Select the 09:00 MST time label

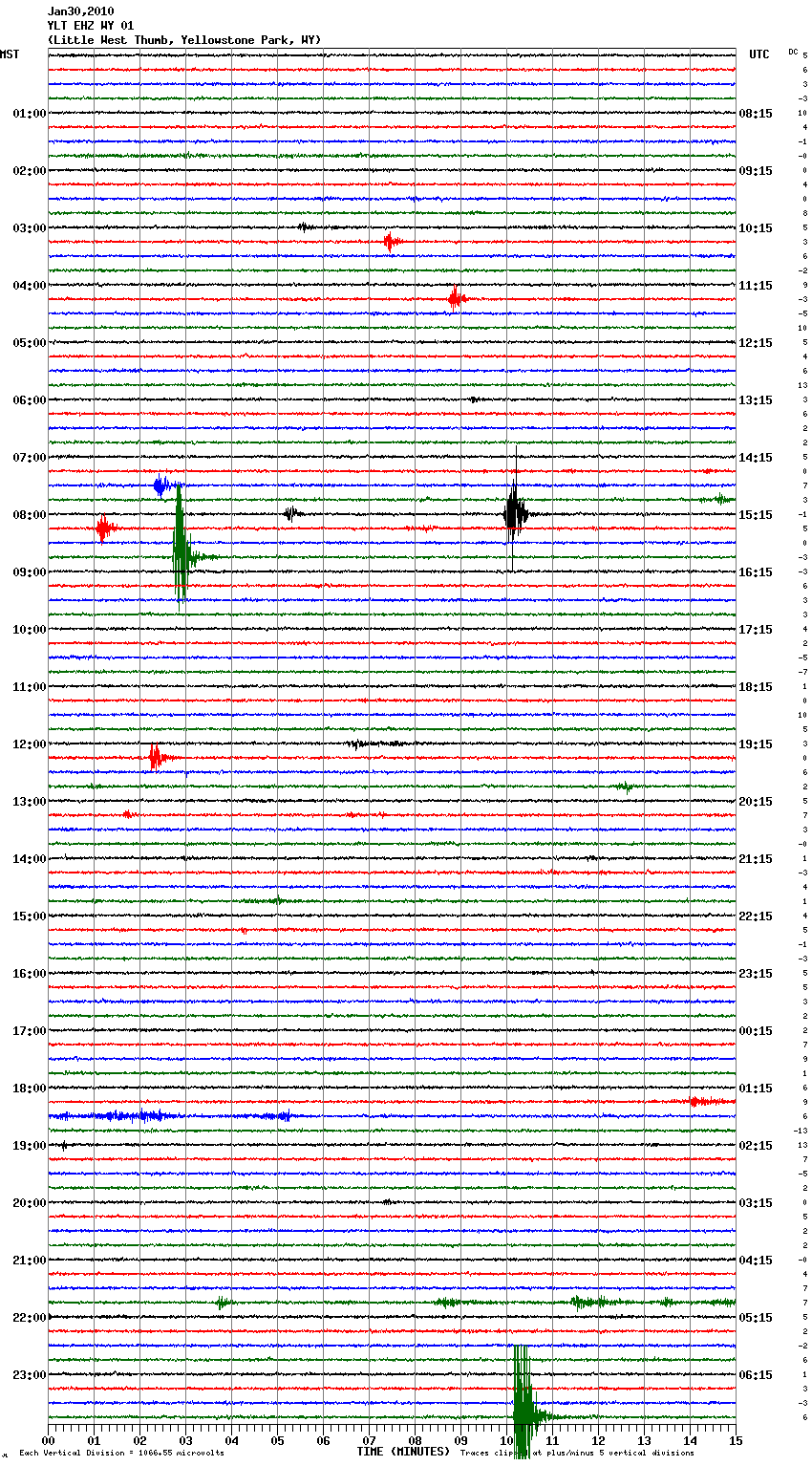point(30,572)
